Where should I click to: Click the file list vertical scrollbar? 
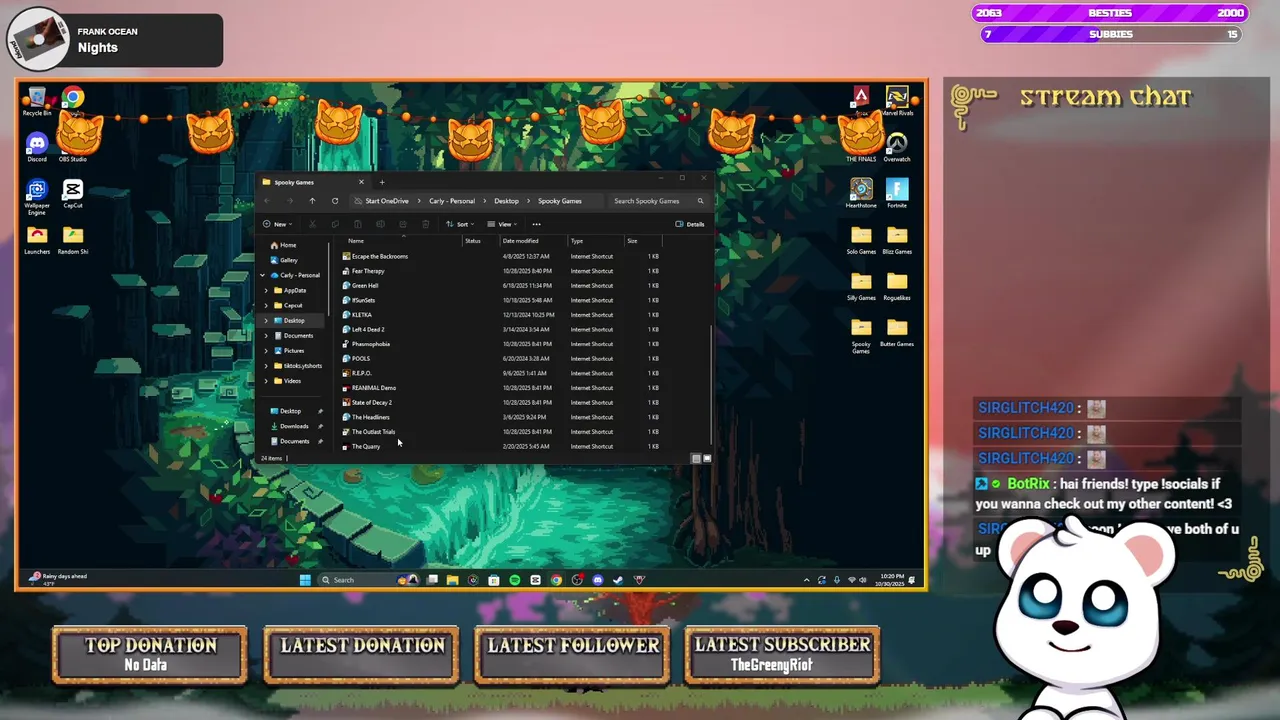tap(710, 385)
